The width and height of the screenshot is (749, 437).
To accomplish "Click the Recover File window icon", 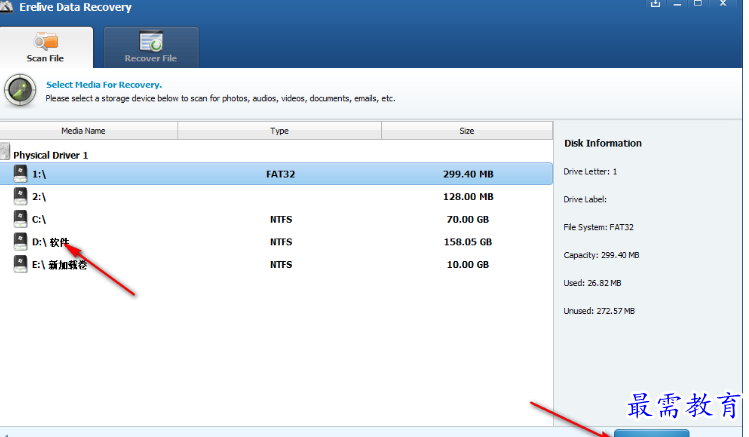I will pyautogui.click(x=151, y=42).
